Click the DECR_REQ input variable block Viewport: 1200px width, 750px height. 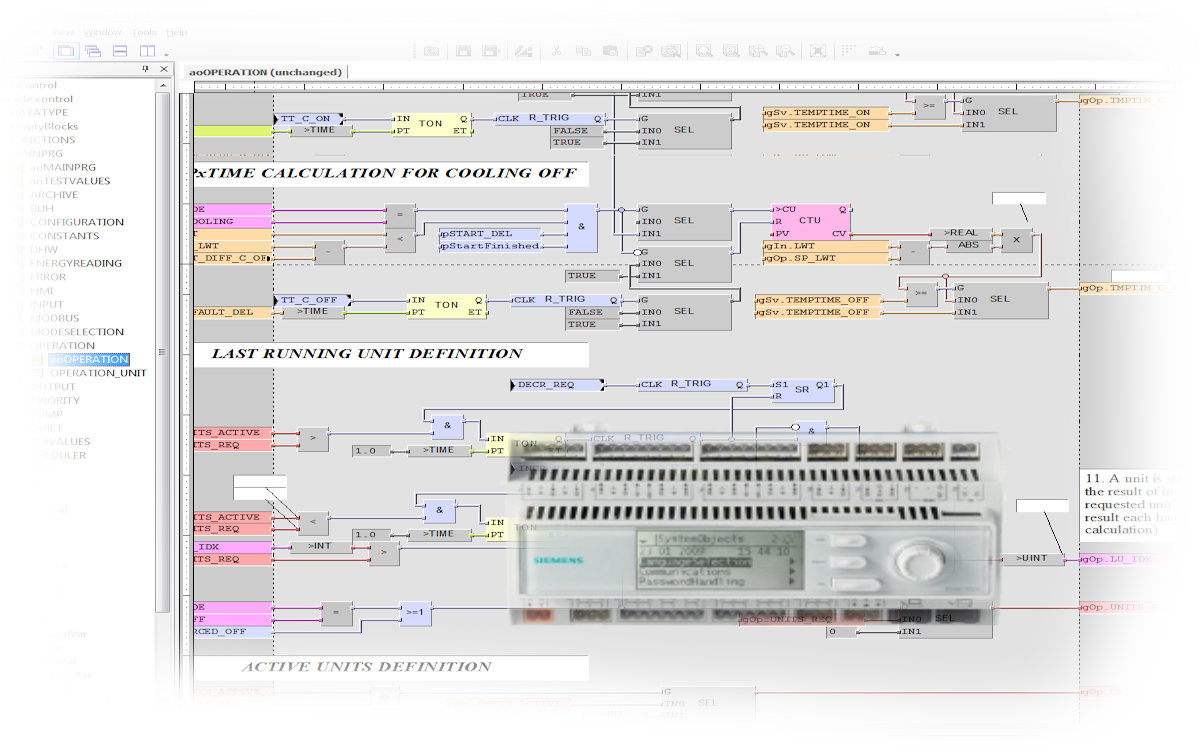click(558, 384)
